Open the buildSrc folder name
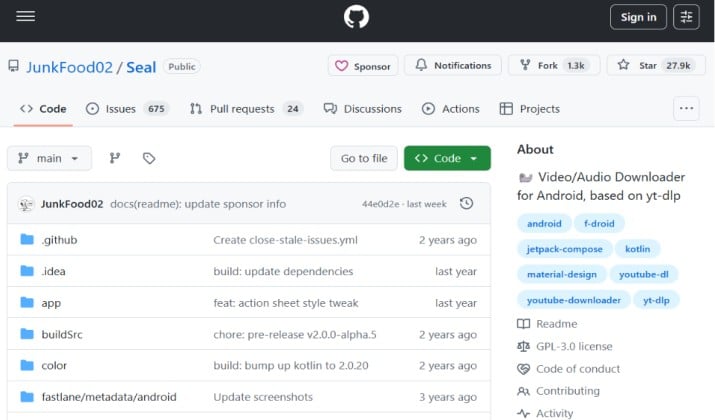This screenshot has height=420, width=715. 62,334
